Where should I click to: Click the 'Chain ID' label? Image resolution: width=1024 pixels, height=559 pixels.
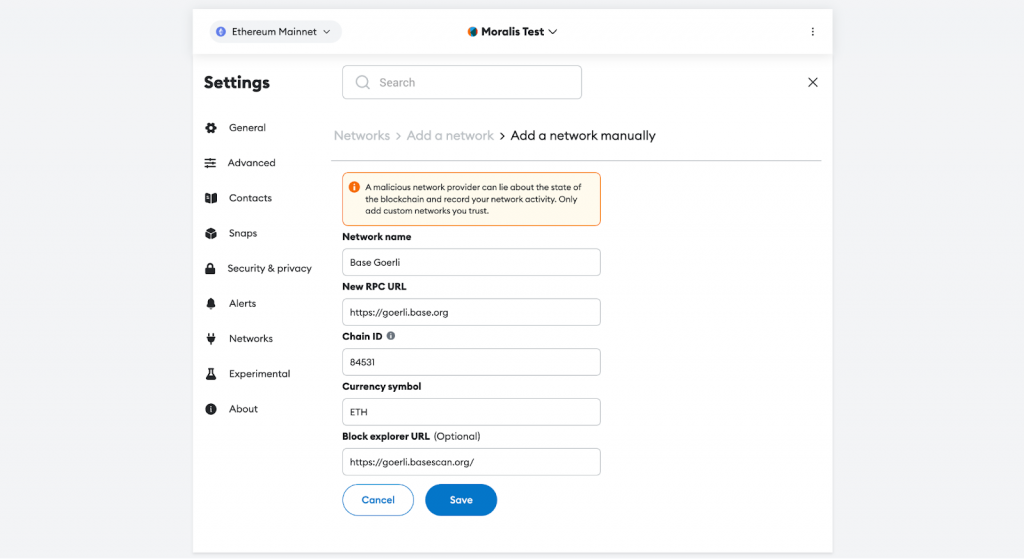tap(362, 337)
